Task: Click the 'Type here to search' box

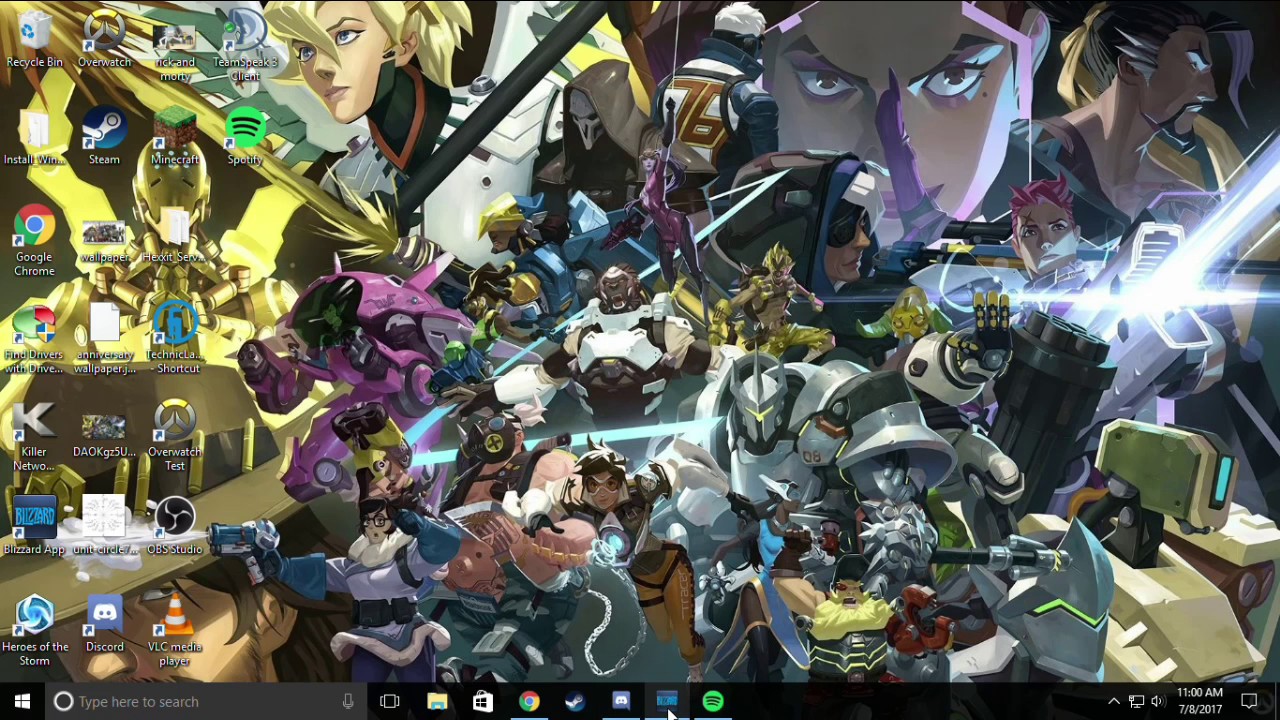Action: click(x=206, y=701)
